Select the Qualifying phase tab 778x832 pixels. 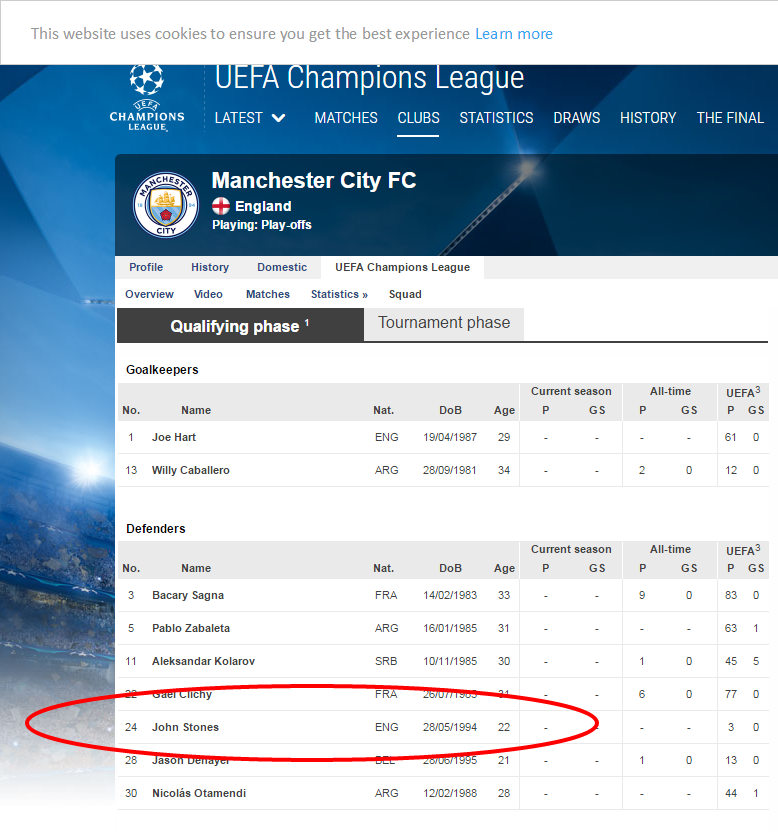point(240,326)
